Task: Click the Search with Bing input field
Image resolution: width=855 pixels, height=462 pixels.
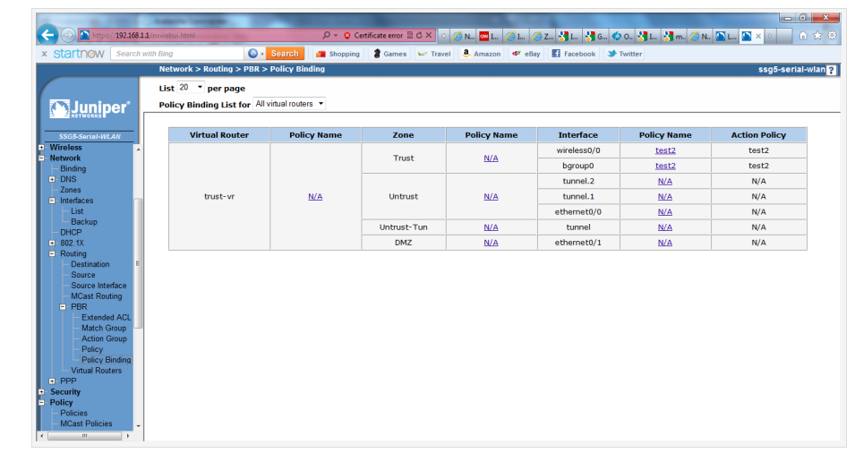Action: pos(177,54)
